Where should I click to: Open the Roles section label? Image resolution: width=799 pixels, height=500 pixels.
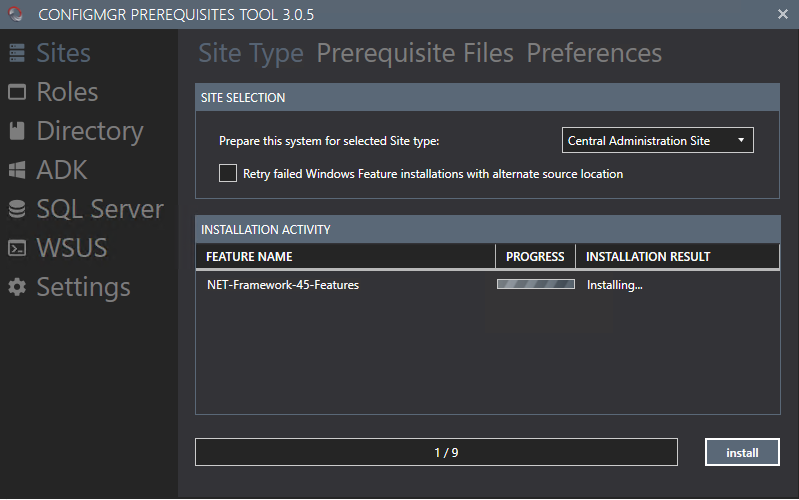coord(67,92)
